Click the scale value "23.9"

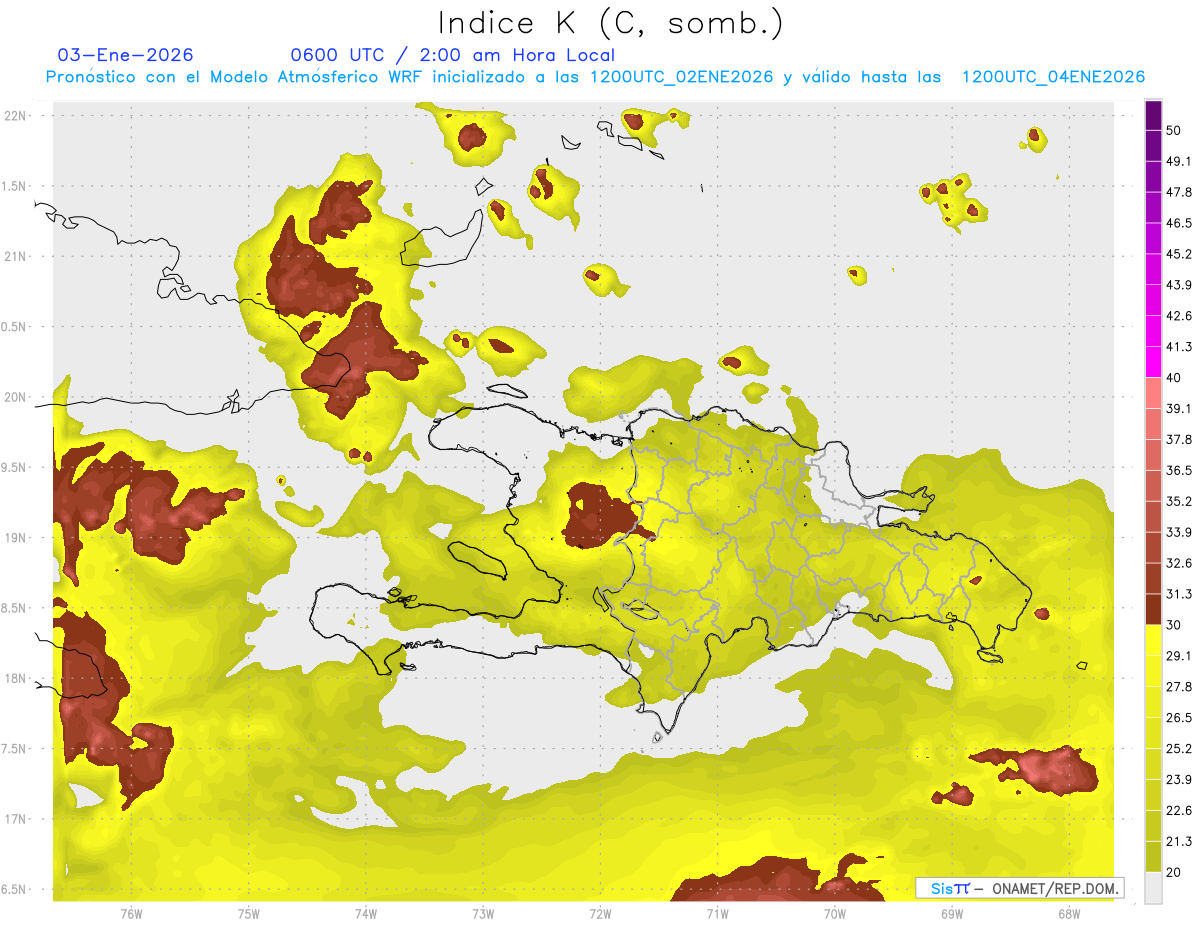pyautogui.click(x=1179, y=780)
